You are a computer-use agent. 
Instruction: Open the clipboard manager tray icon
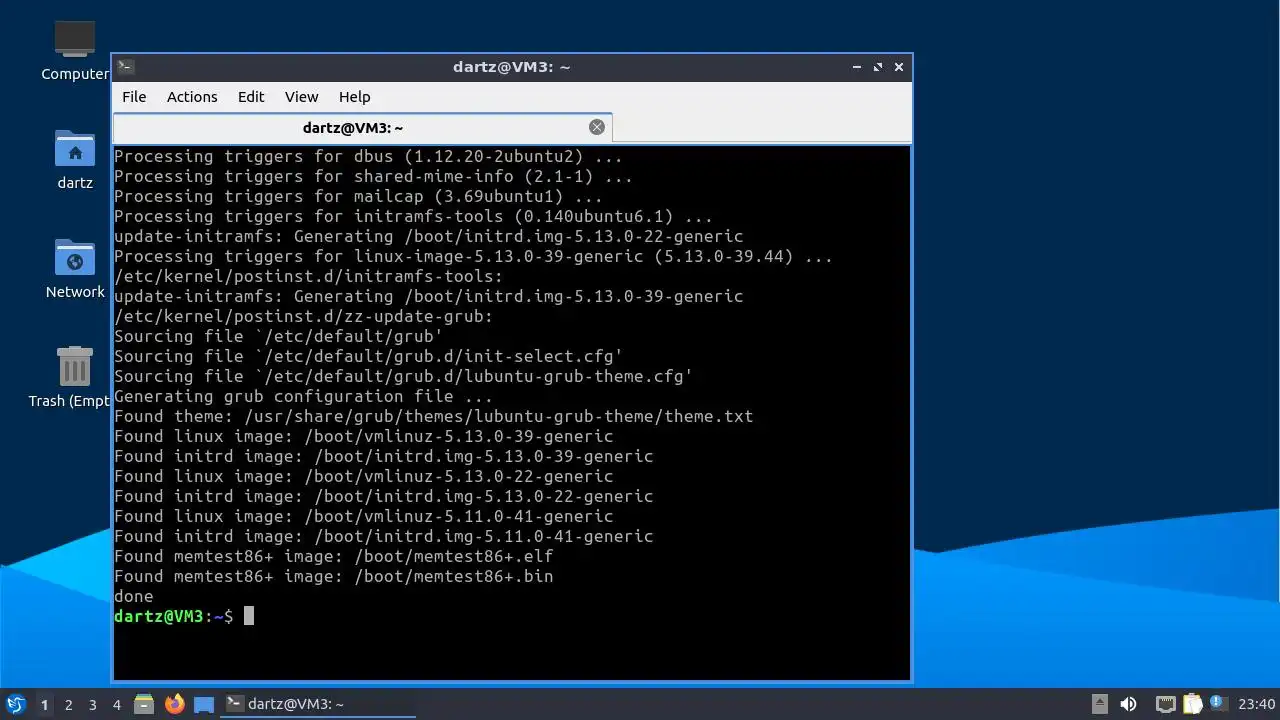pos(1192,704)
